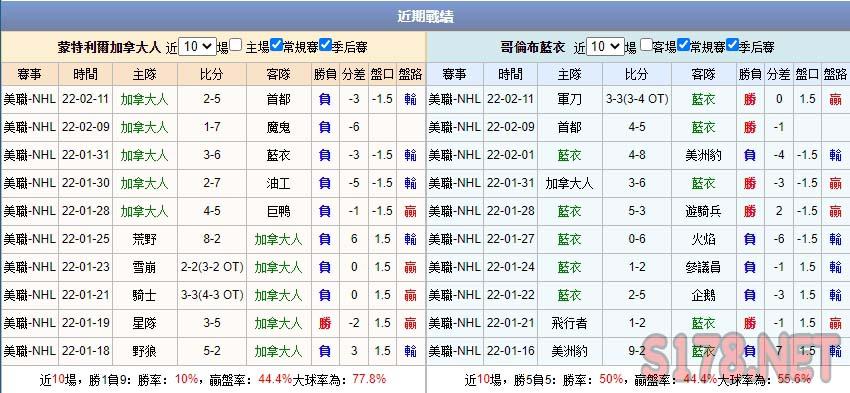Click the 10% 勝率 value for 加拿大人

pyautogui.click(x=186, y=379)
